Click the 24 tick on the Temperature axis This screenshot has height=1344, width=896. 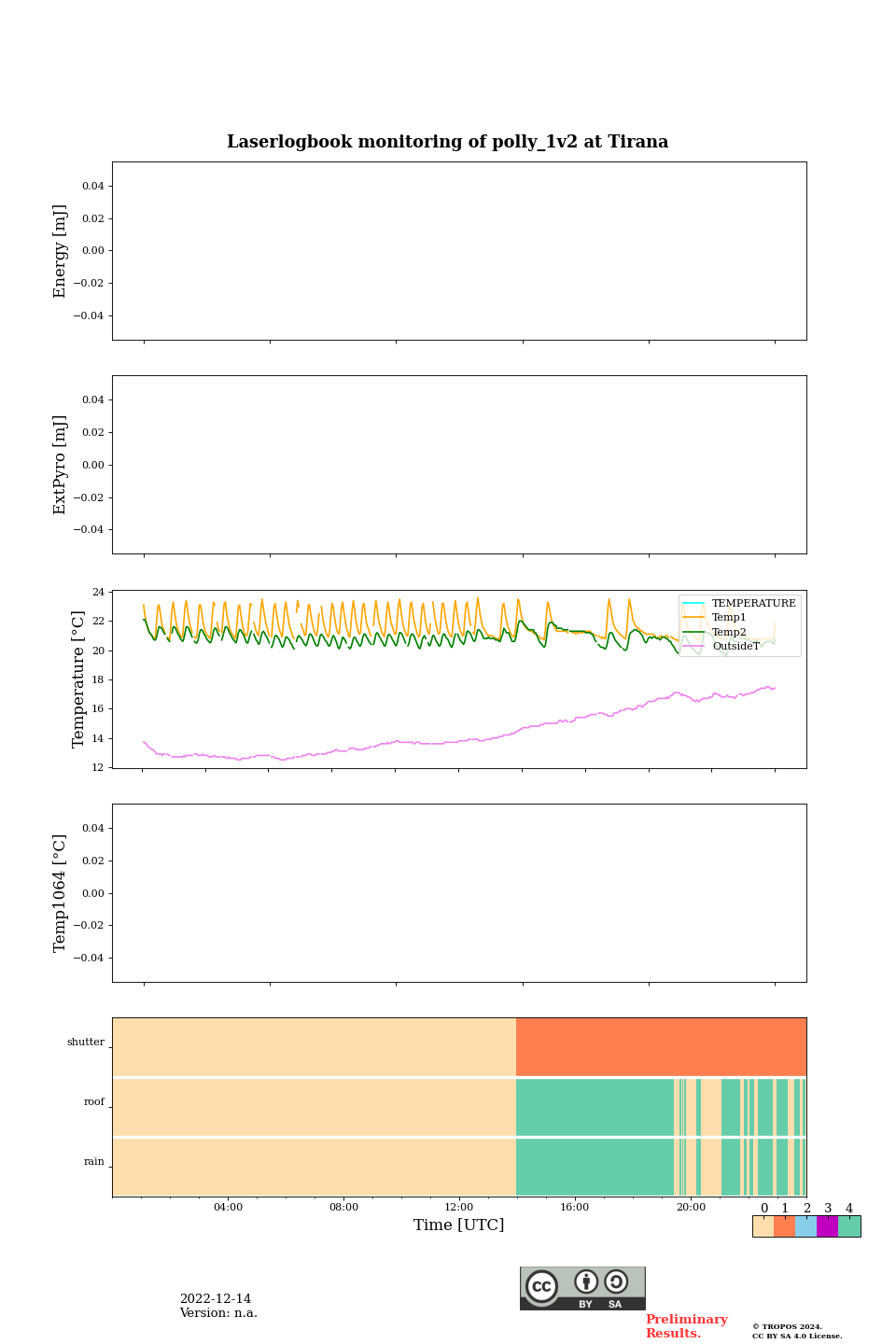[98, 592]
